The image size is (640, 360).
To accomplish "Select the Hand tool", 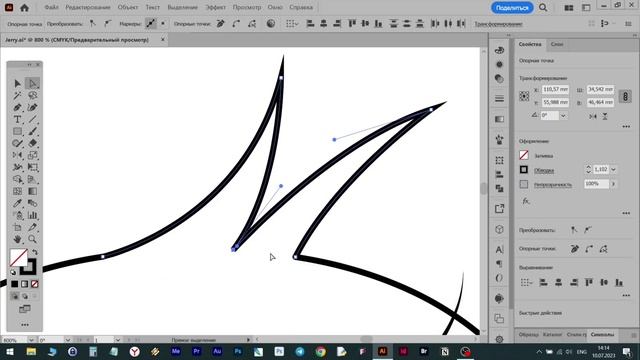I will (x=17, y=239).
